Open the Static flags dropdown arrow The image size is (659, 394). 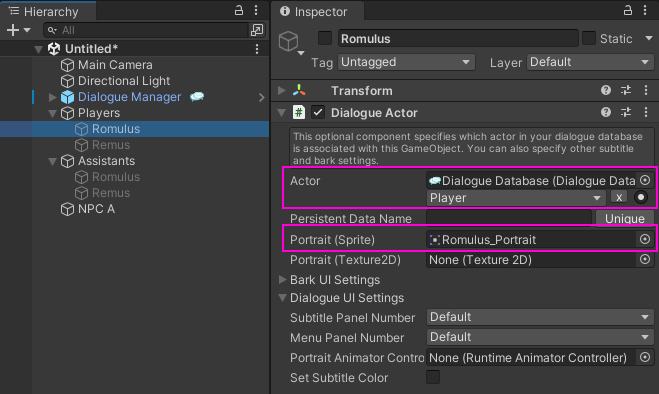(648, 38)
